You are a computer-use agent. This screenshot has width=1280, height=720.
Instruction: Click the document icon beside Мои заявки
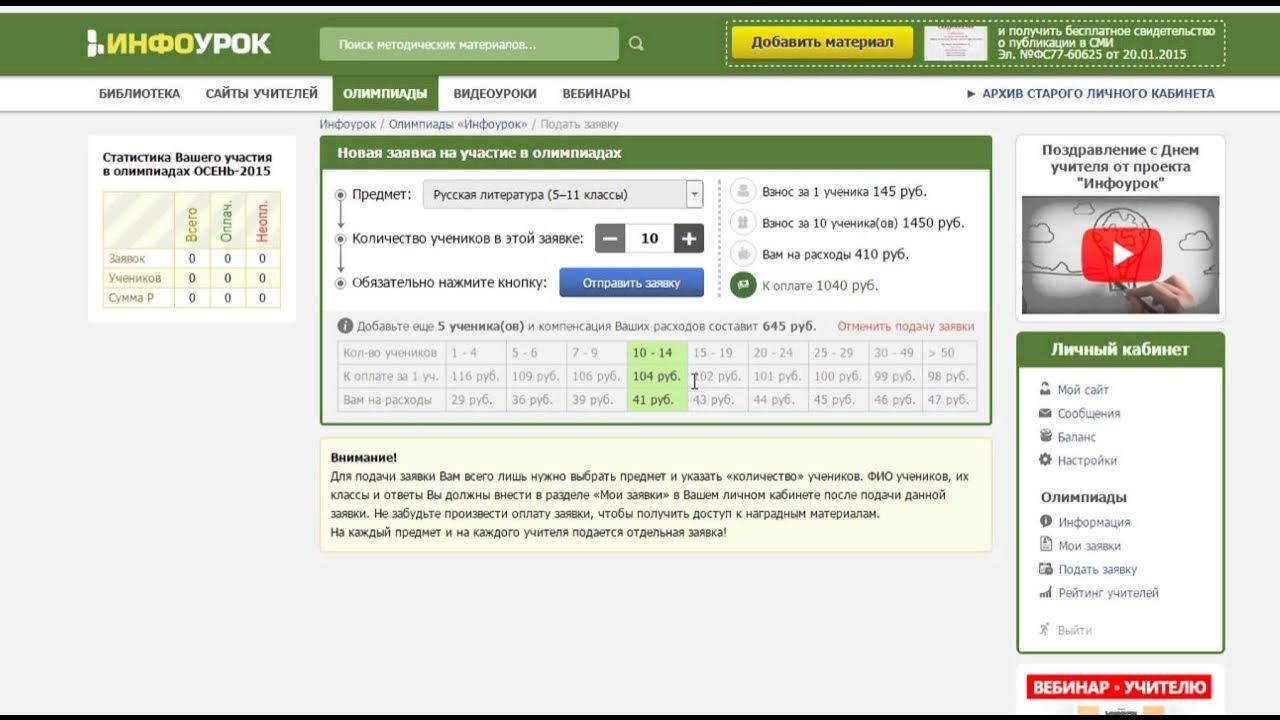click(1046, 545)
